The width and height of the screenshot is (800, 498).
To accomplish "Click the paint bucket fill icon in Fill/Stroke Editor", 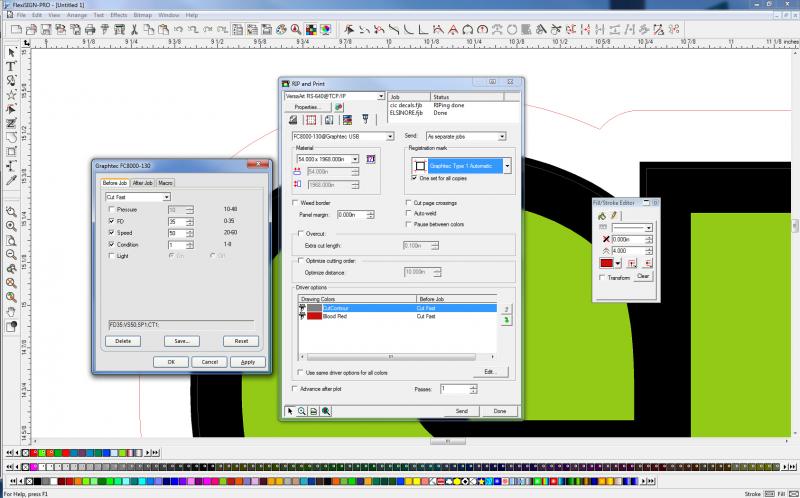I will click(602, 216).
